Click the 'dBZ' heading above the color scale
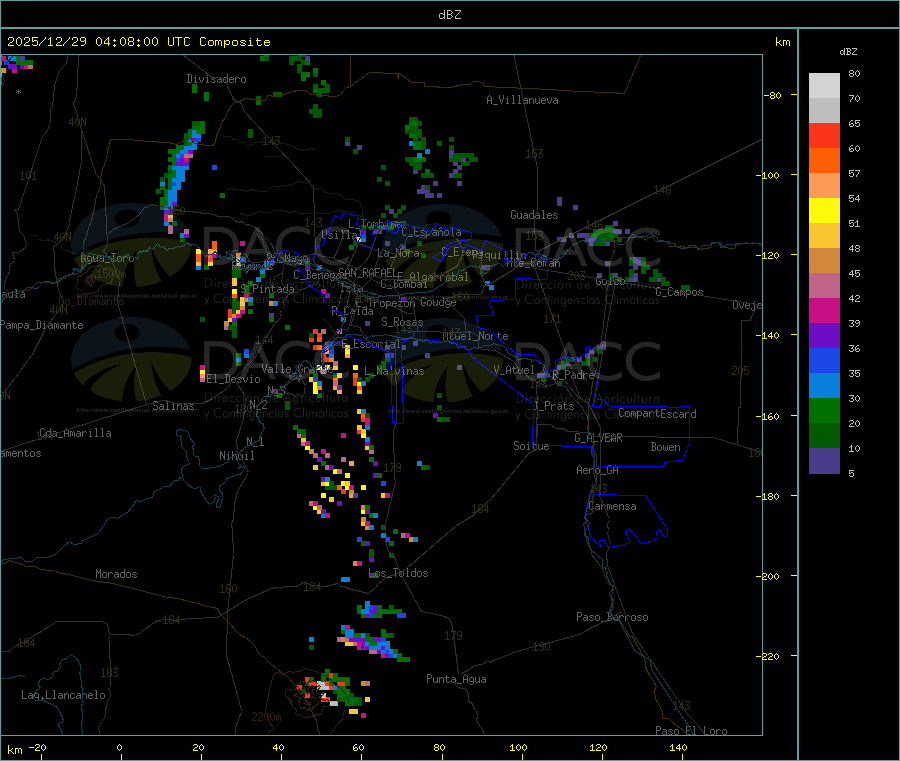Viewport: 900px width, 761px height. click(x=848, y=52)
